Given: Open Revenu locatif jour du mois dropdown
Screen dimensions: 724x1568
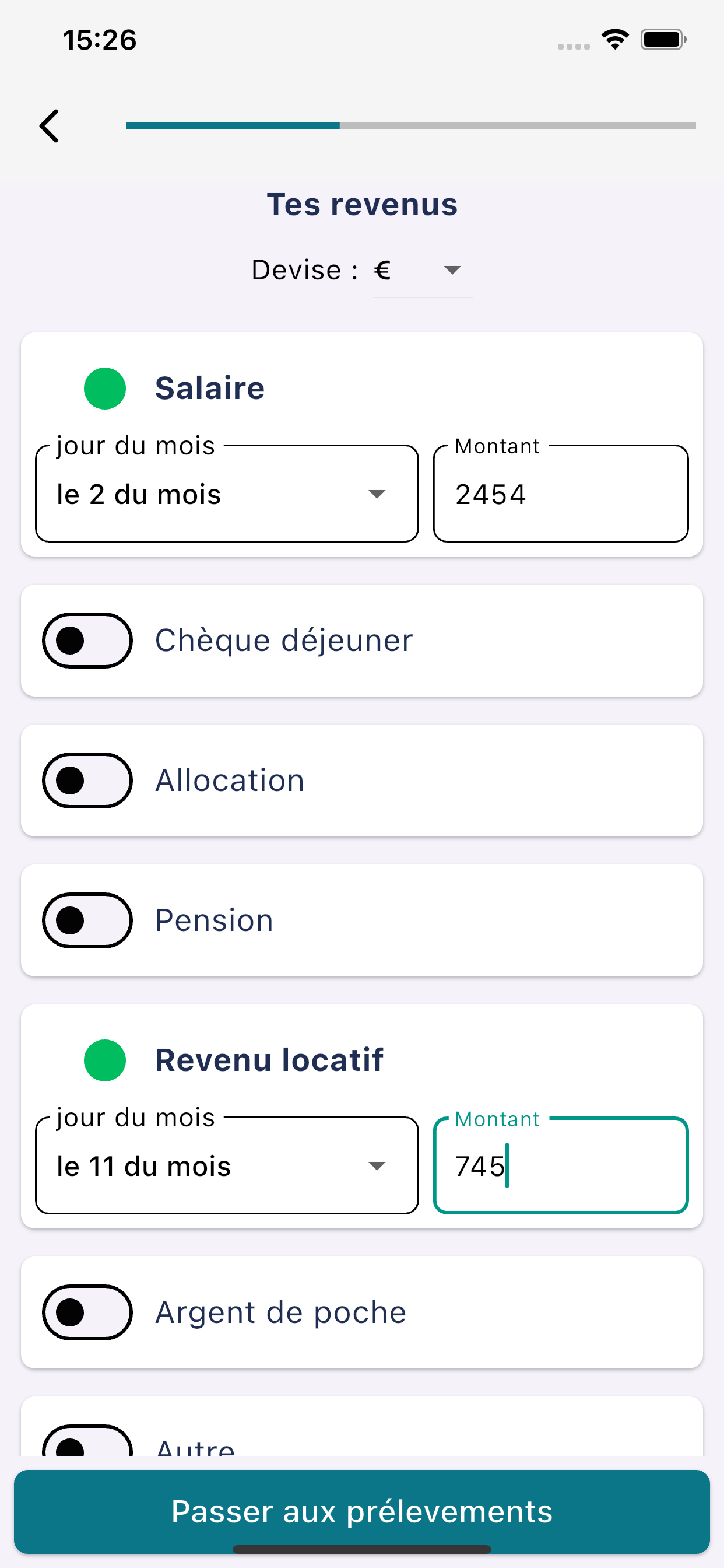Looking at the screenshot, I should point(226,1165).
